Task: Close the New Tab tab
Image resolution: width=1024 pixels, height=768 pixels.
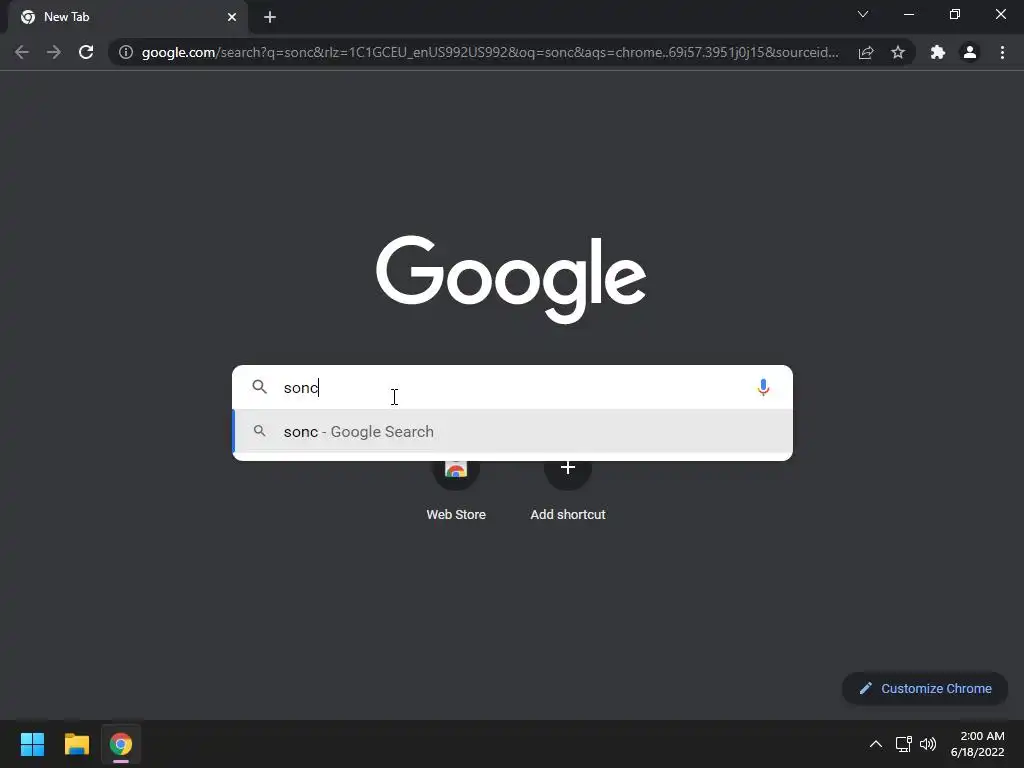Action: [x=232, y=17]
